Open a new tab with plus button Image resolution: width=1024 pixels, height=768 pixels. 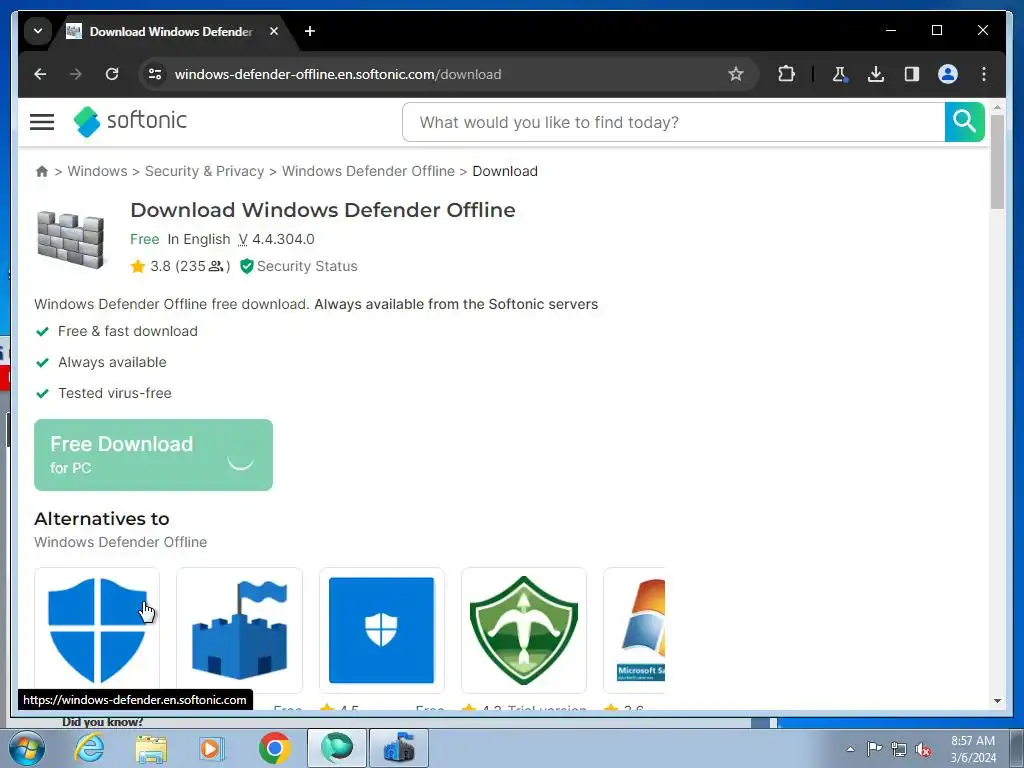[310, 31]
